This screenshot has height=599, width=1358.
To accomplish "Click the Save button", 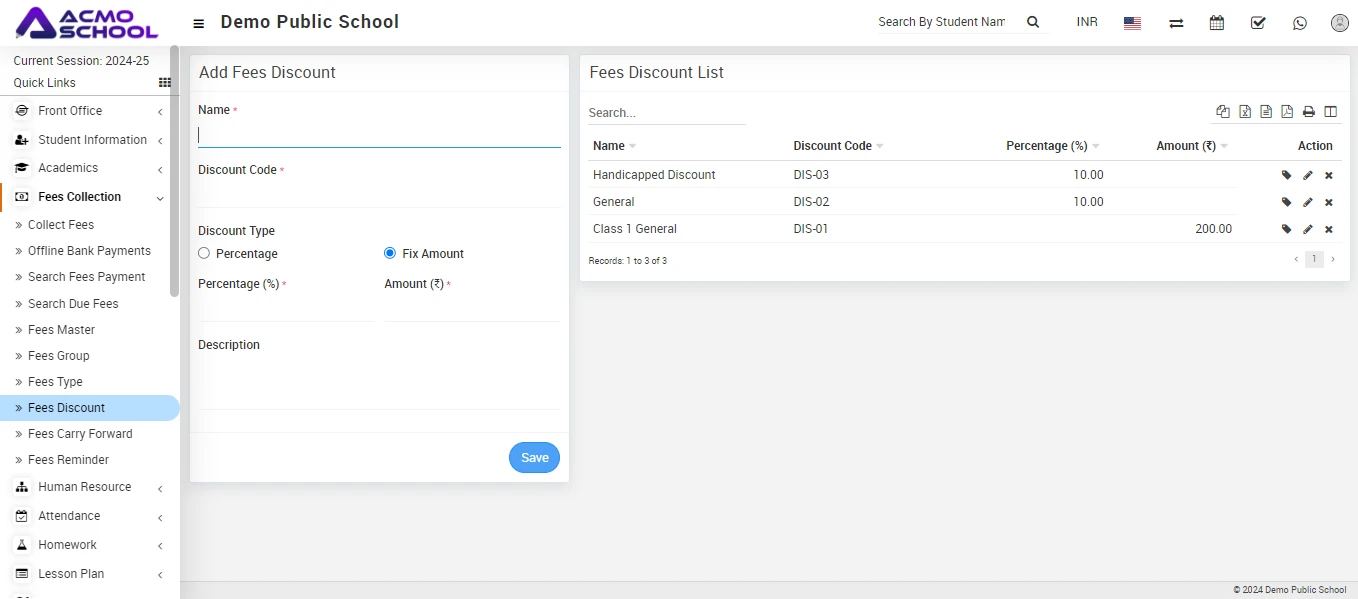I will pyautogui.click(x=534, y=458).
